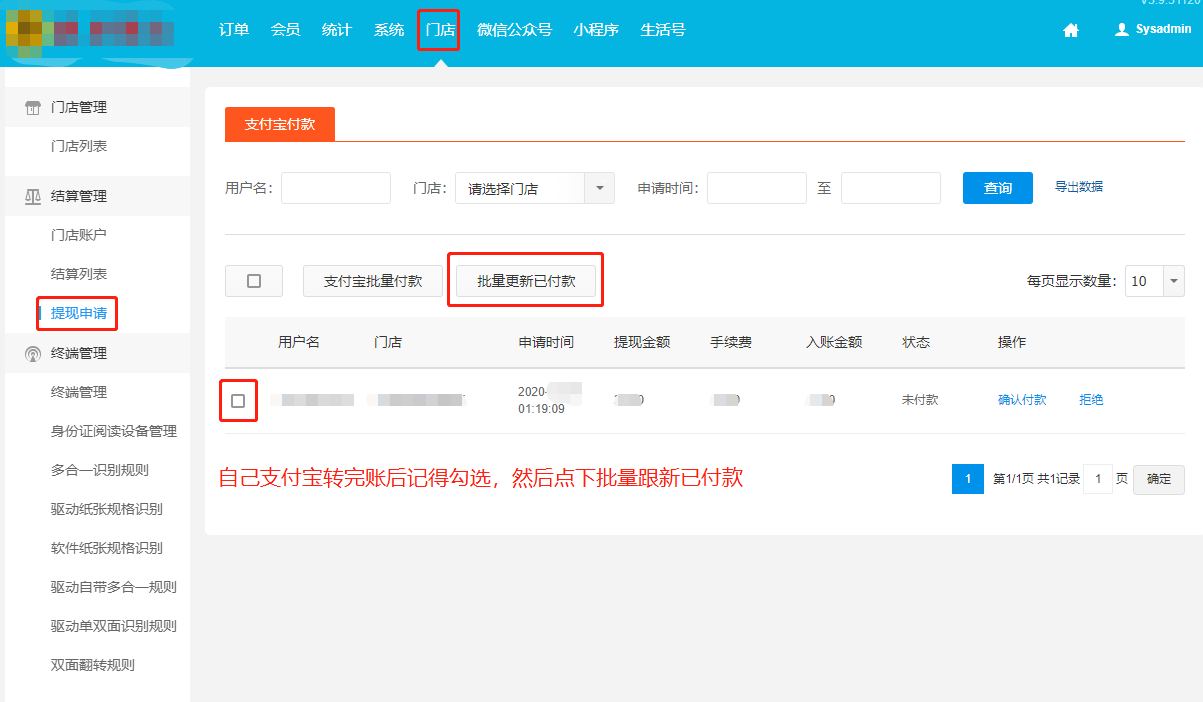Check the withdrawal request row checkbox

(x=238, y=400)
